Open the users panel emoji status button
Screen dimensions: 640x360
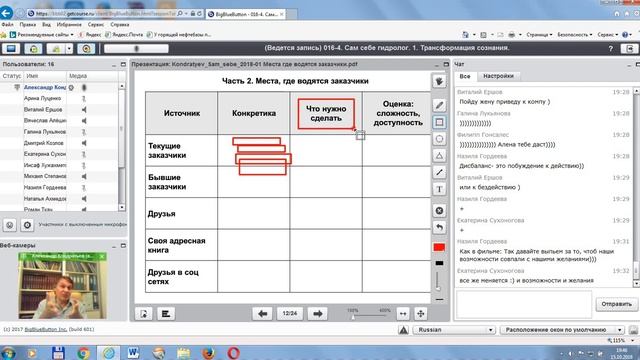pos(10,225)
